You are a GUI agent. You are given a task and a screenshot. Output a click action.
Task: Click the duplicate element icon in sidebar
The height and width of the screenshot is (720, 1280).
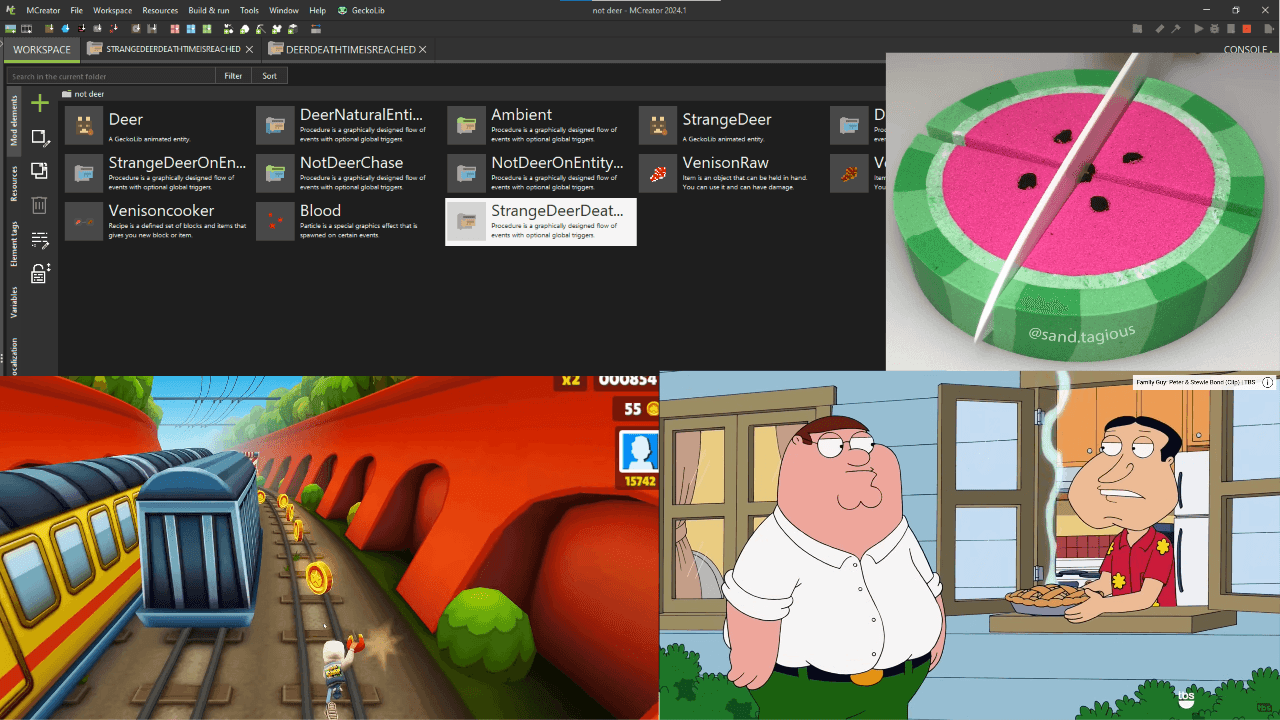40,171
